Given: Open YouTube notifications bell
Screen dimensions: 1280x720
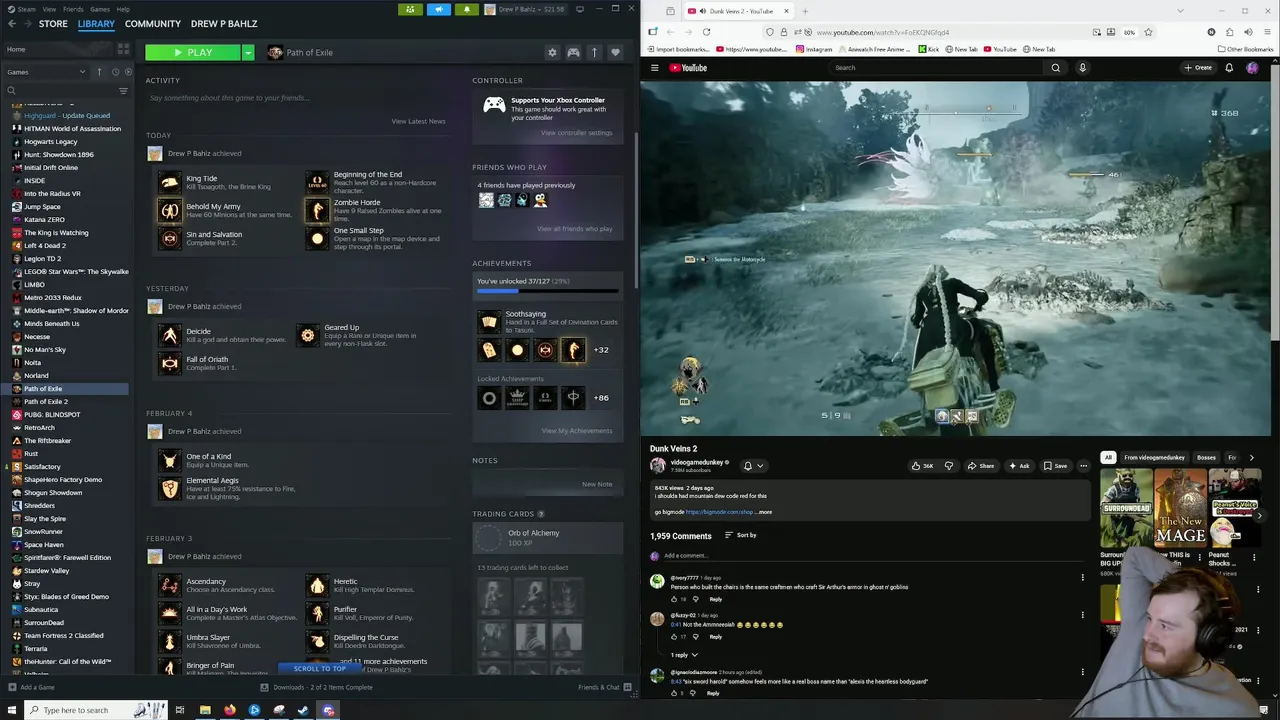Looking at the screenshot, I should 1229,68.
